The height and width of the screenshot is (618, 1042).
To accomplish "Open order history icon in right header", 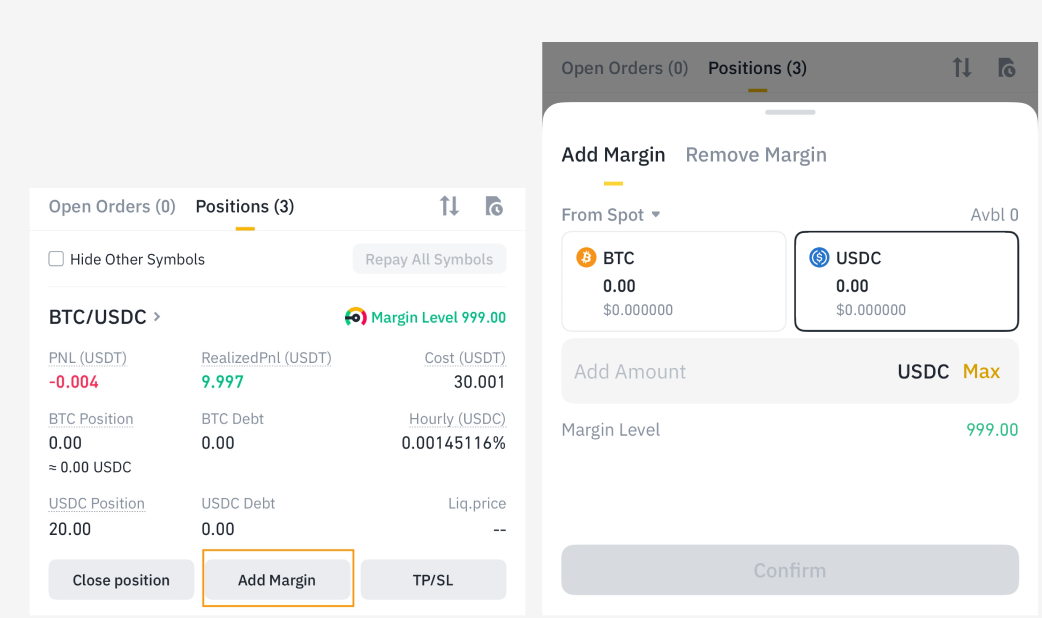I will click(x=1007, y=68).
